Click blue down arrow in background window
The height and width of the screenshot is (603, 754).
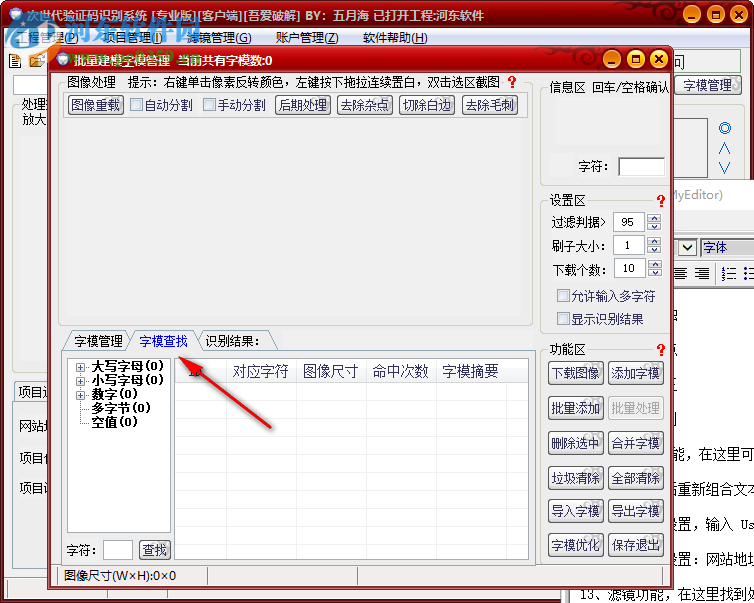(x=725, y=167)
